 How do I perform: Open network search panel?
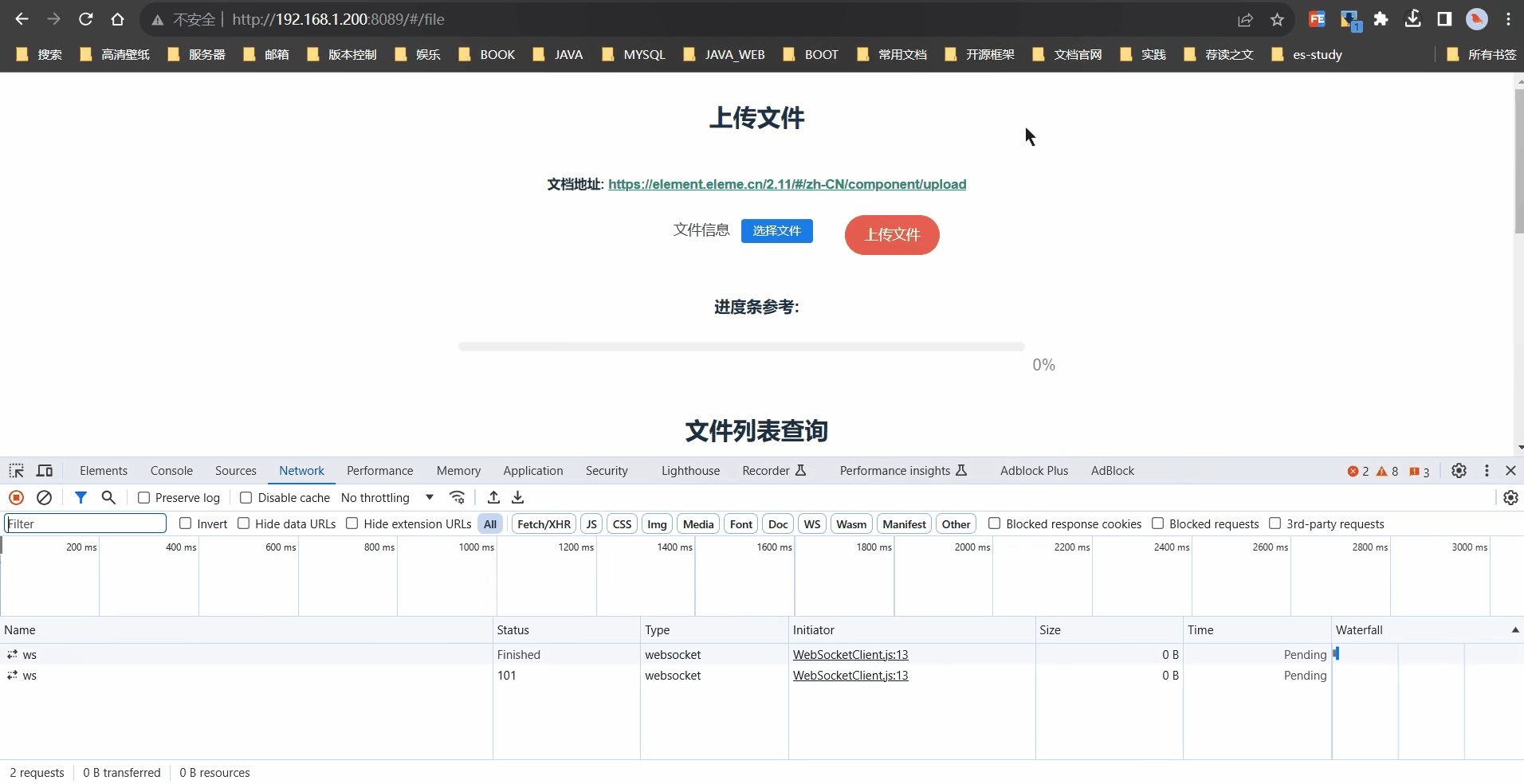(x=108, y=497)
